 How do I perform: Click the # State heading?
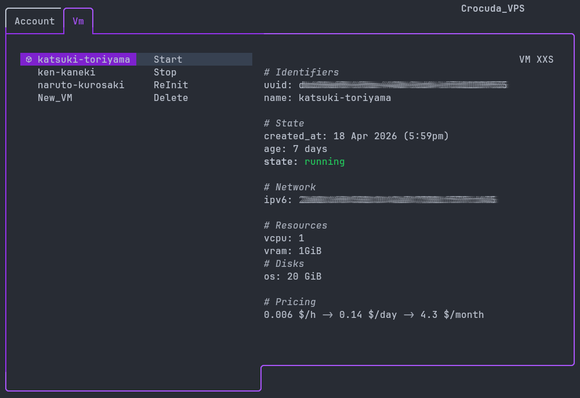pos(284,123)
